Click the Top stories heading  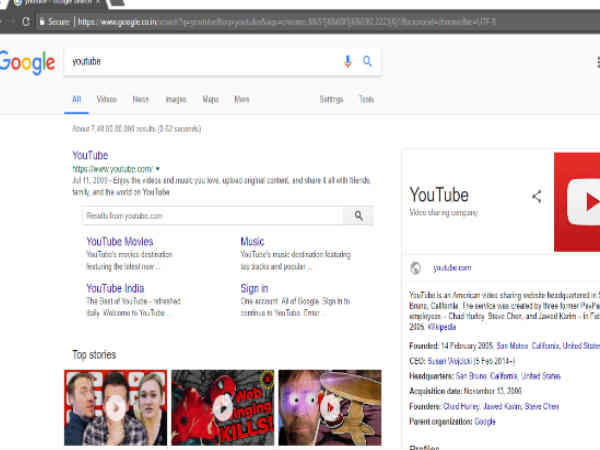tap(94, 355)
